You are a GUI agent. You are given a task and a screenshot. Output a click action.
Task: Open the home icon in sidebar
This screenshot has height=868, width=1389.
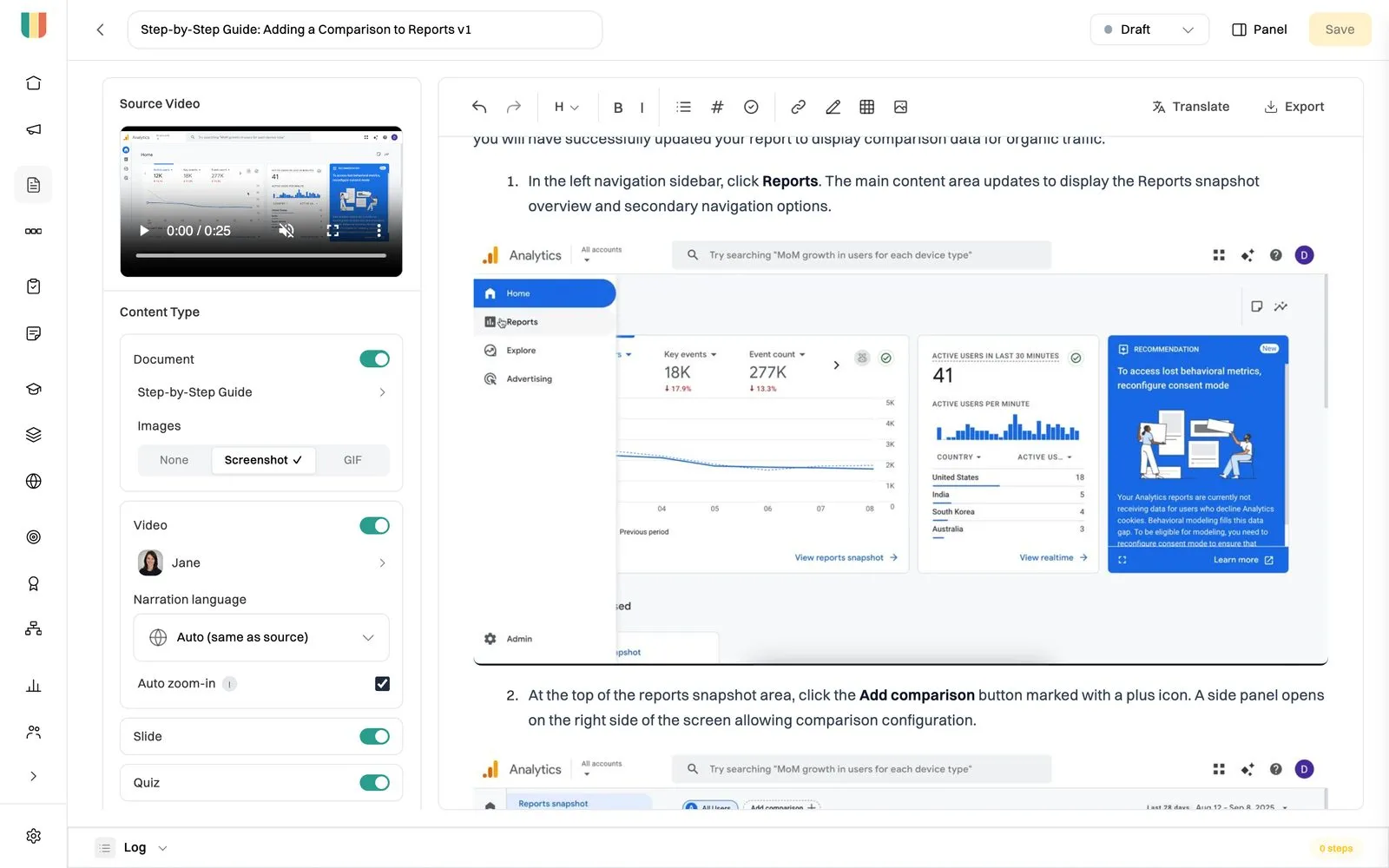33,83
